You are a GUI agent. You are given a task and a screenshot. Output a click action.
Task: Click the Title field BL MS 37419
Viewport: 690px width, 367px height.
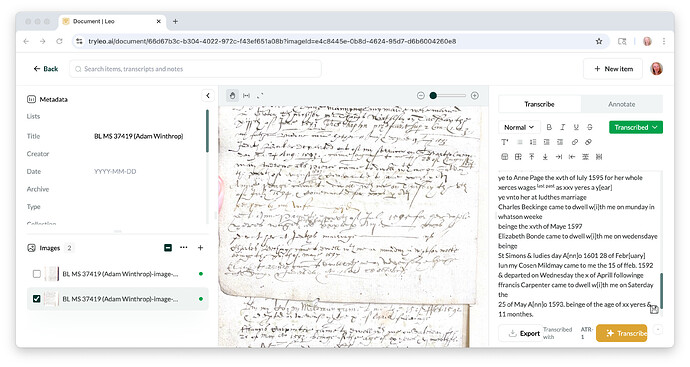point(139,136)
